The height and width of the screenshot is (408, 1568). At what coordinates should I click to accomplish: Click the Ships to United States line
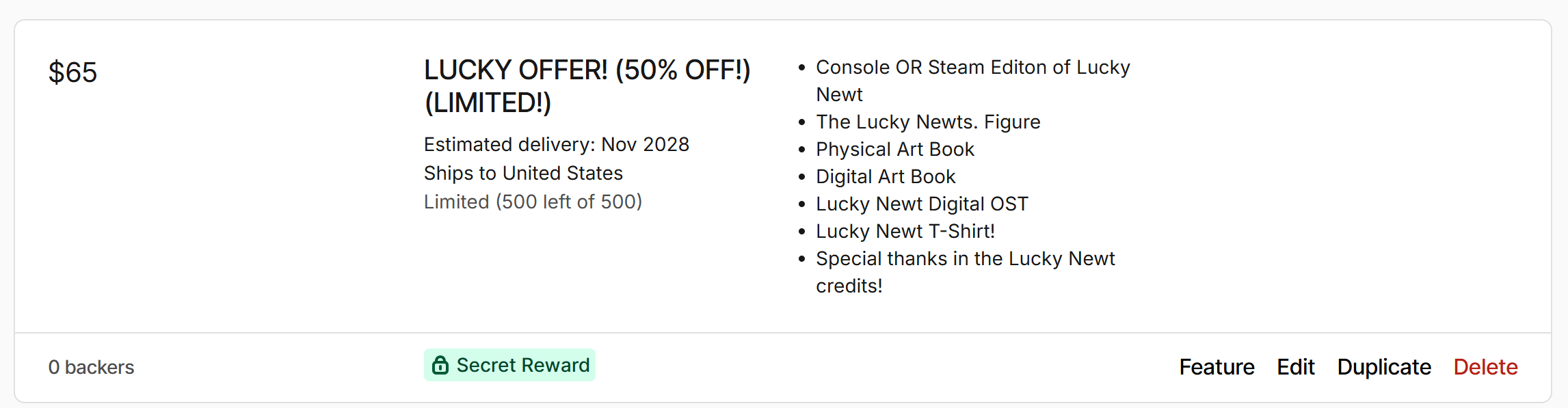pos(523,174)
